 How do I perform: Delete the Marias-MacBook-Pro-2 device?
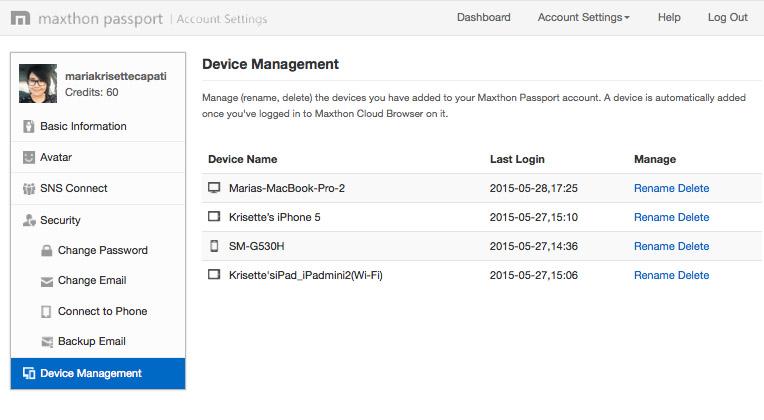click(693, 189)
